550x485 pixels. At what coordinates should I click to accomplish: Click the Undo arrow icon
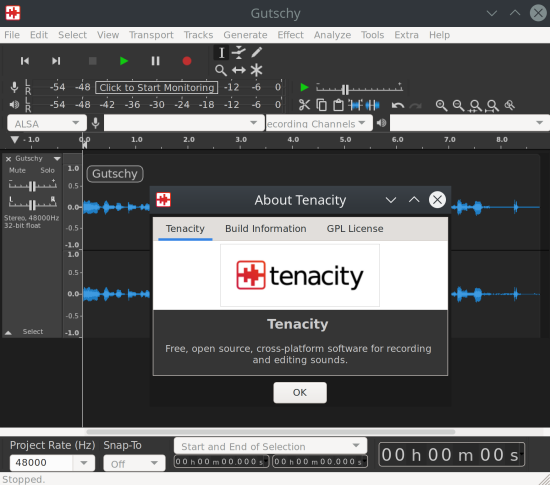(398, 105)
